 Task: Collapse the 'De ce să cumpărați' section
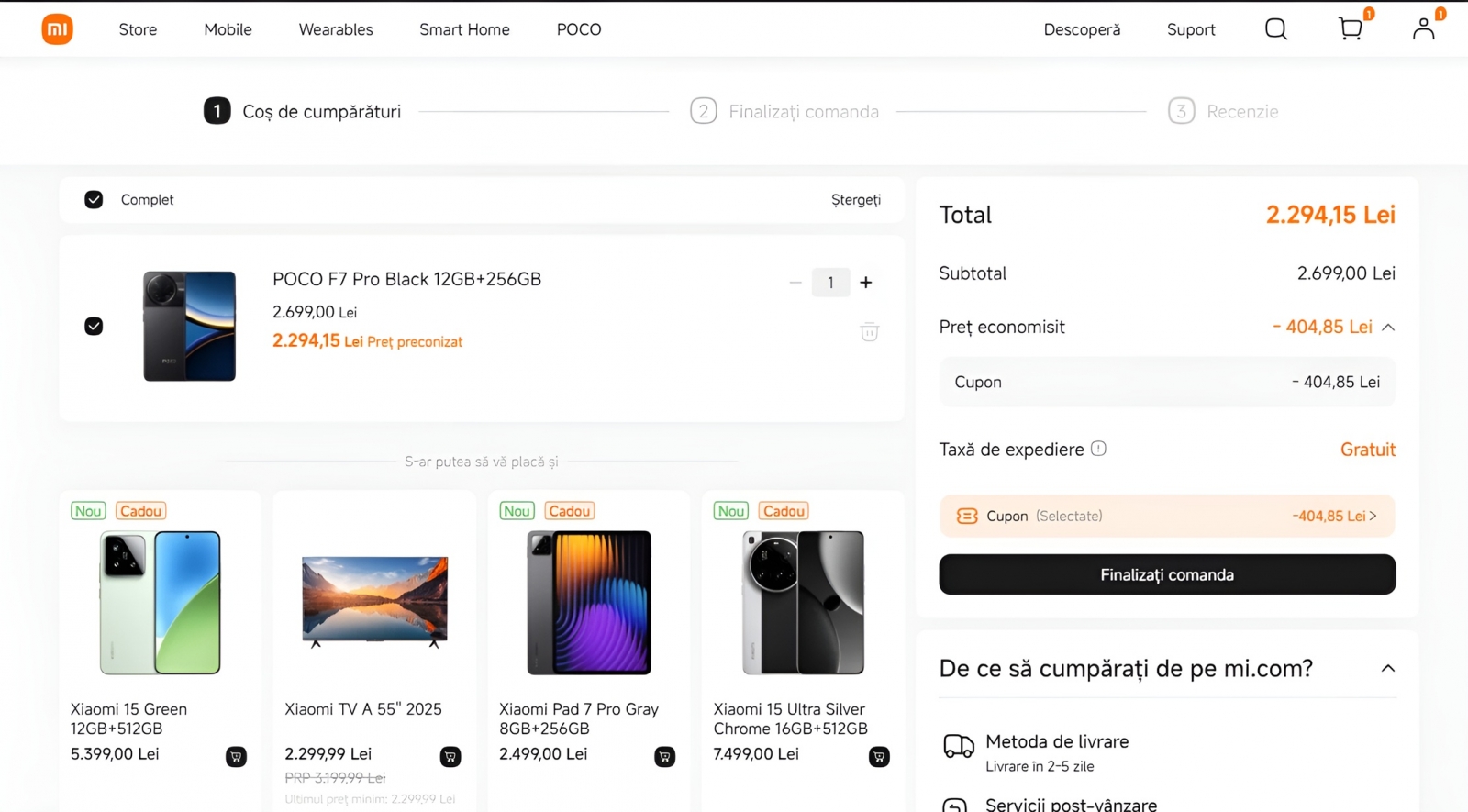click(1387, 669)
